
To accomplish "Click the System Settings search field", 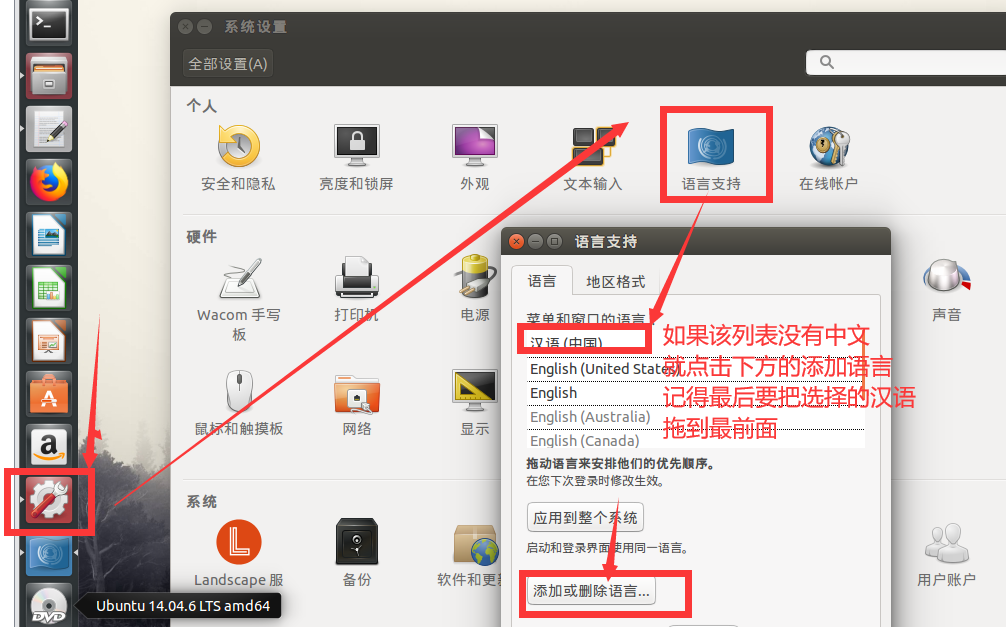I will point(906,62).
